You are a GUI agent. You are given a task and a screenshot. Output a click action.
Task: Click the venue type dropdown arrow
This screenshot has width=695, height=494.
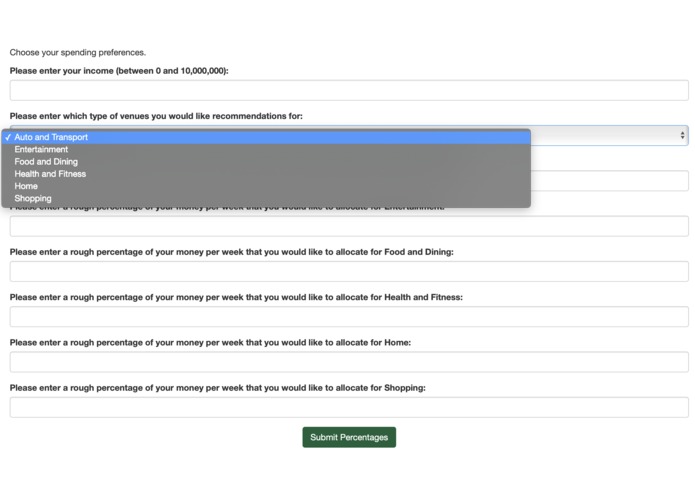682,136
